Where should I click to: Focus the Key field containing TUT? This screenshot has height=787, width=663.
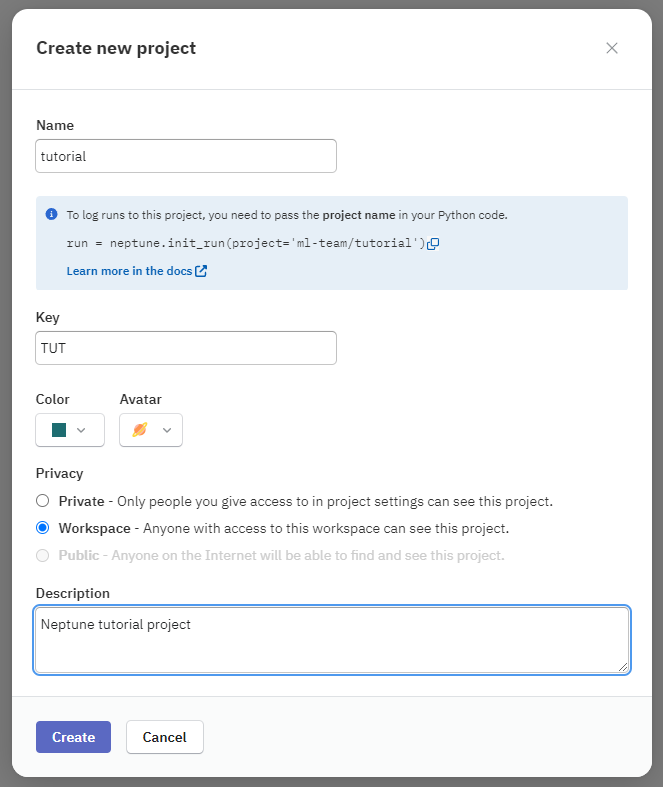coord(186,348)
